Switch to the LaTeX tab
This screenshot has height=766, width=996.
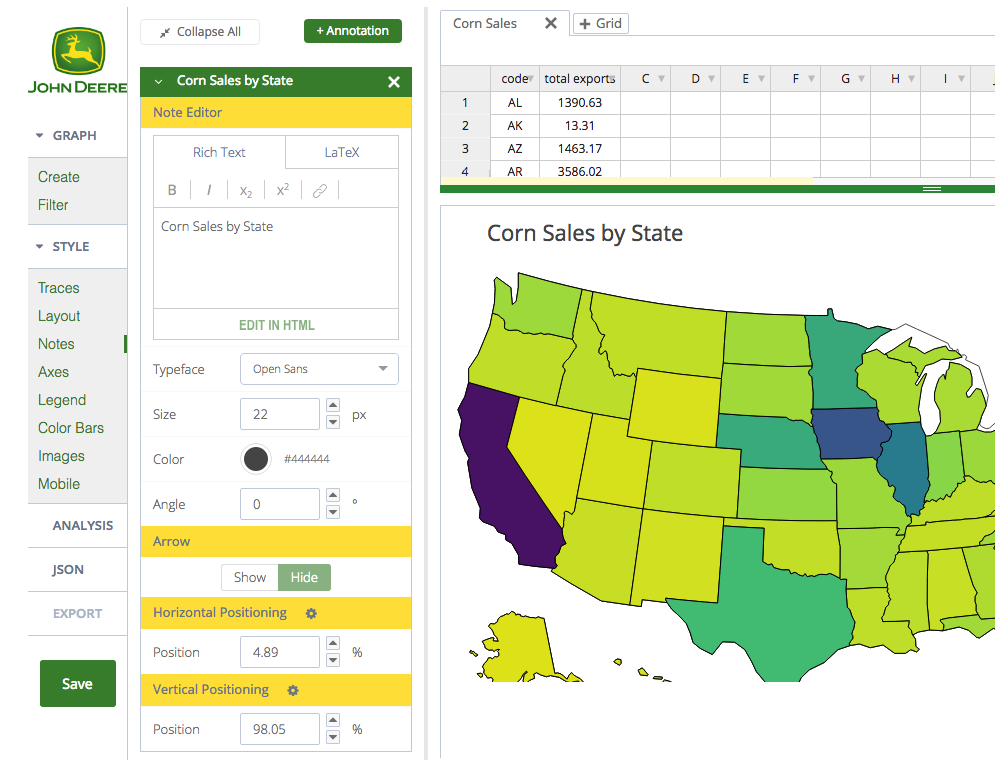pyautogui.click(x=341, y=152)
